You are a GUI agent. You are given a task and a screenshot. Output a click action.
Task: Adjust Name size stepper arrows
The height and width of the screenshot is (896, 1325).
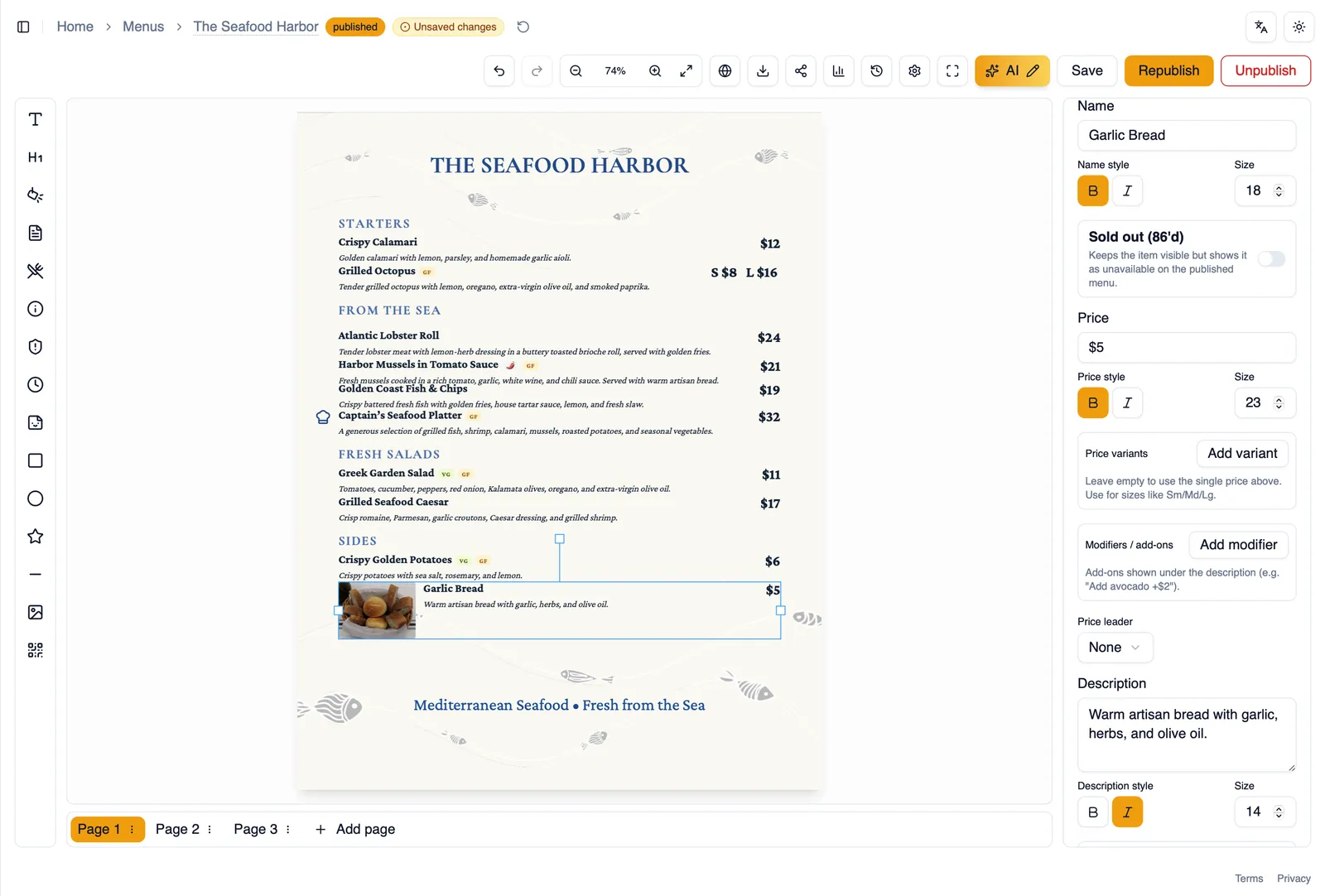[x=1279, y=191]
